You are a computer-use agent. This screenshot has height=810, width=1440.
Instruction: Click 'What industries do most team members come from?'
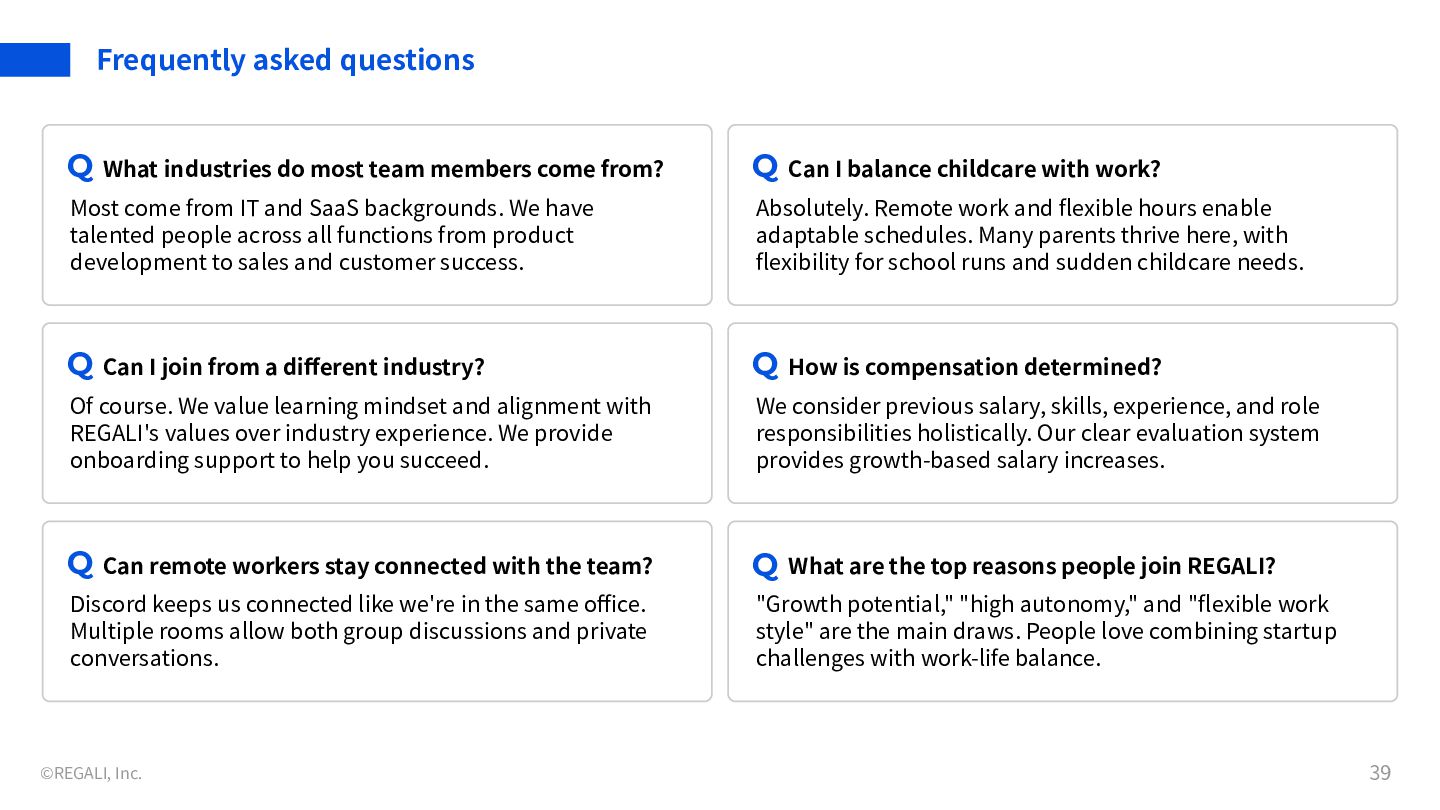(x=383, y=169)
